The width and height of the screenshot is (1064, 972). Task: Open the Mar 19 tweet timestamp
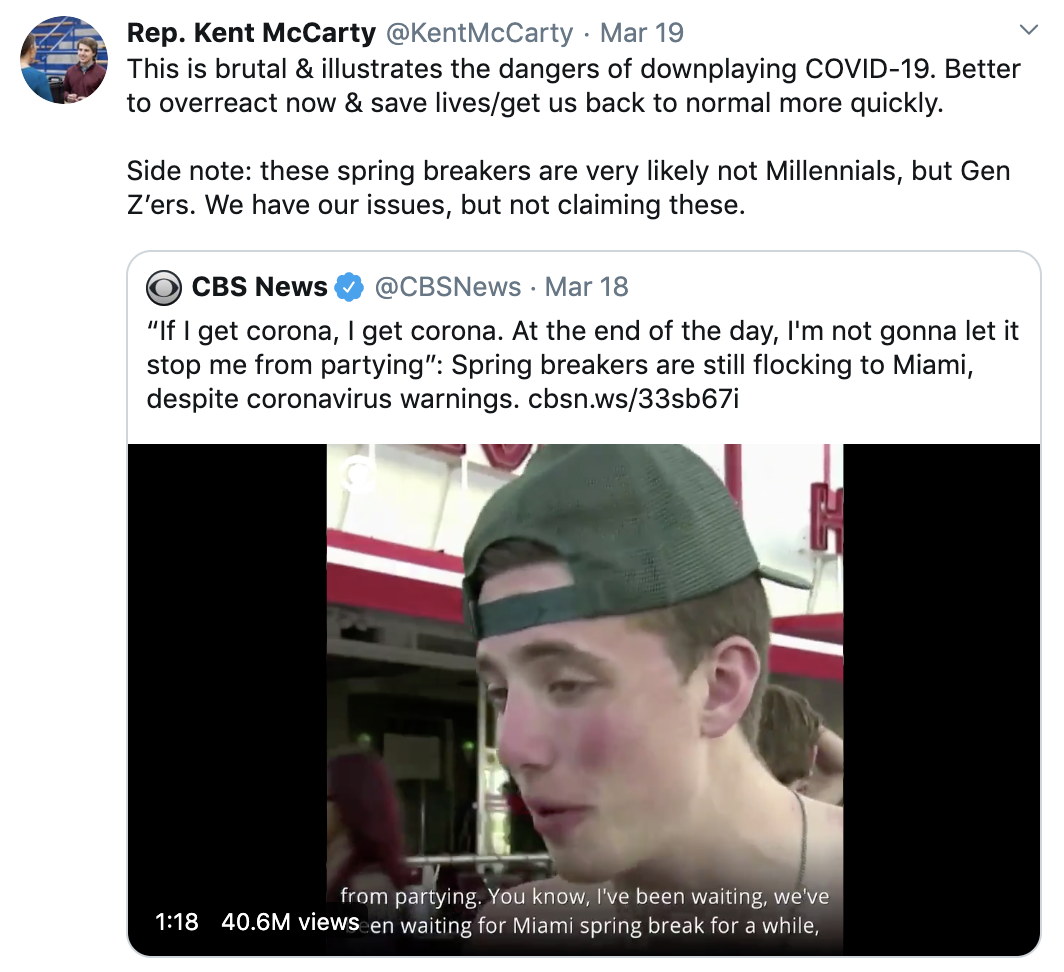point(641,33)
